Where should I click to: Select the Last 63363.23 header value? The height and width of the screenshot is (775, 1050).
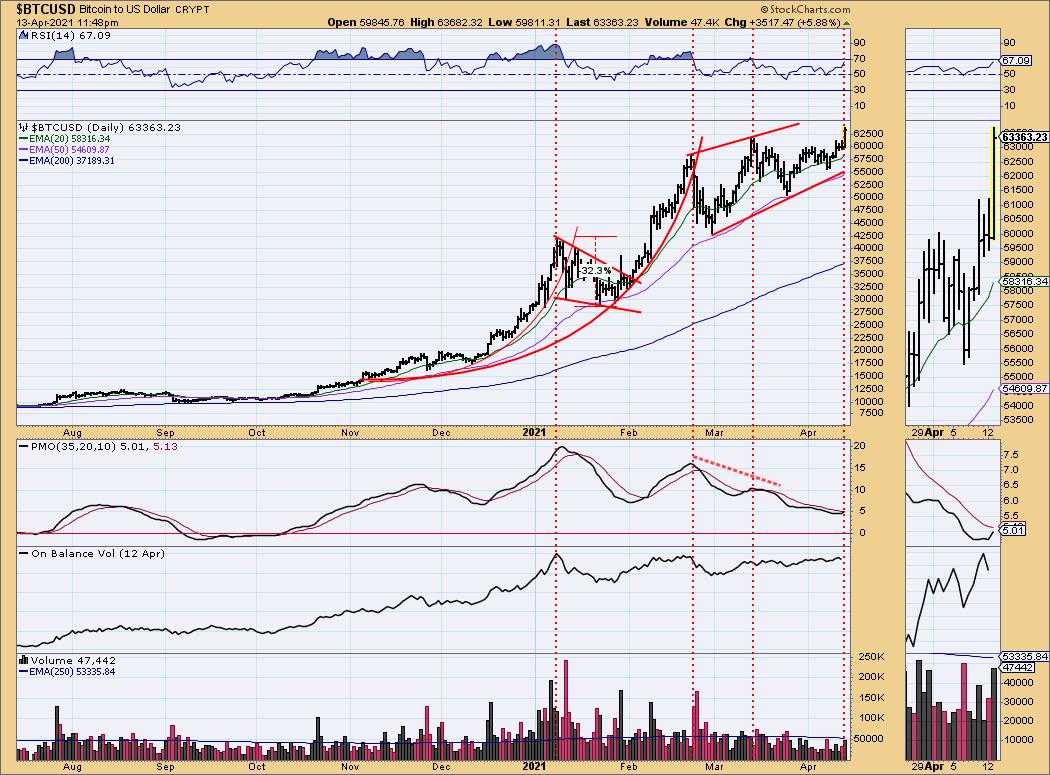(x=603, y=22)
